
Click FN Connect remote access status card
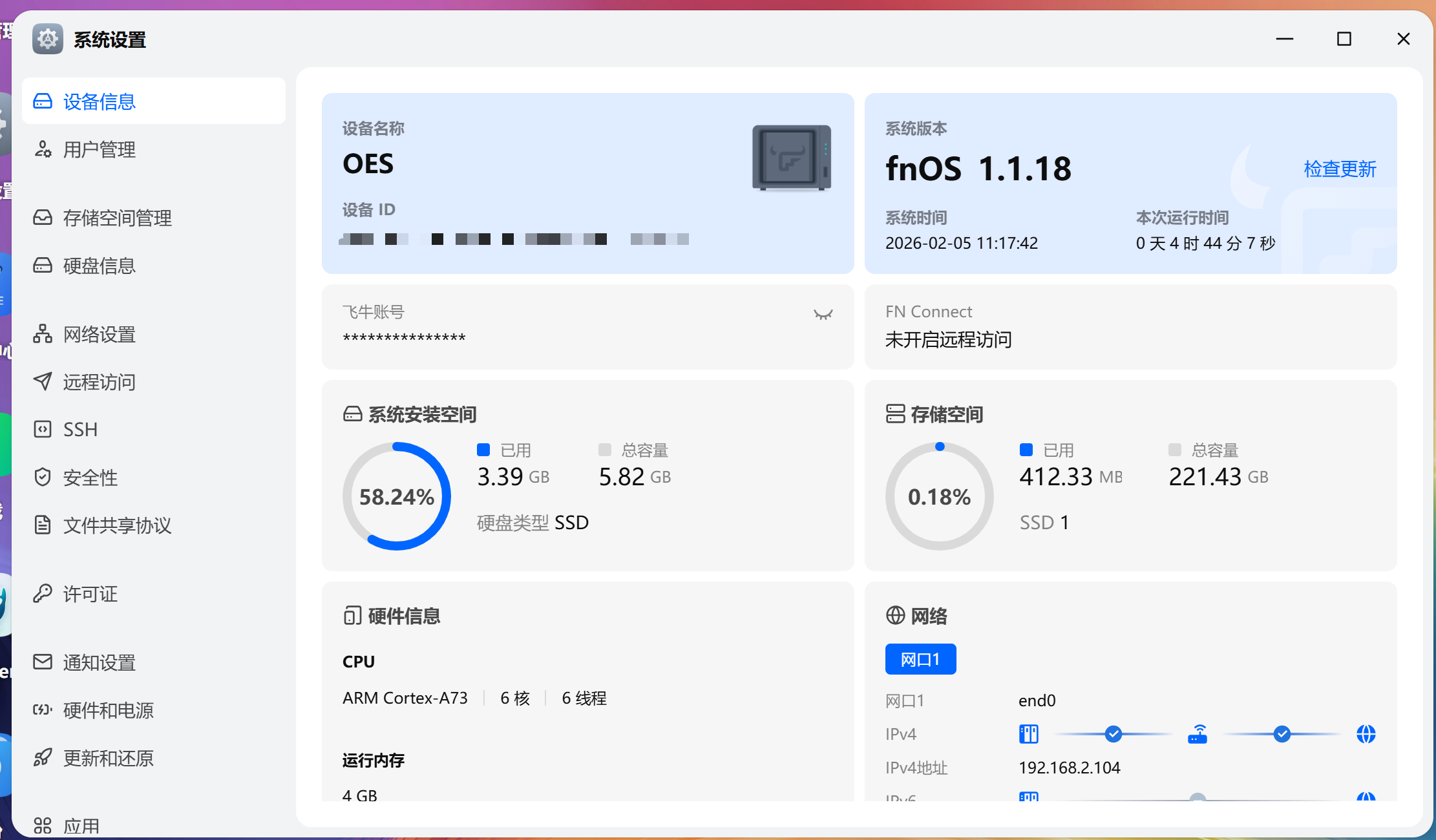1130,327
